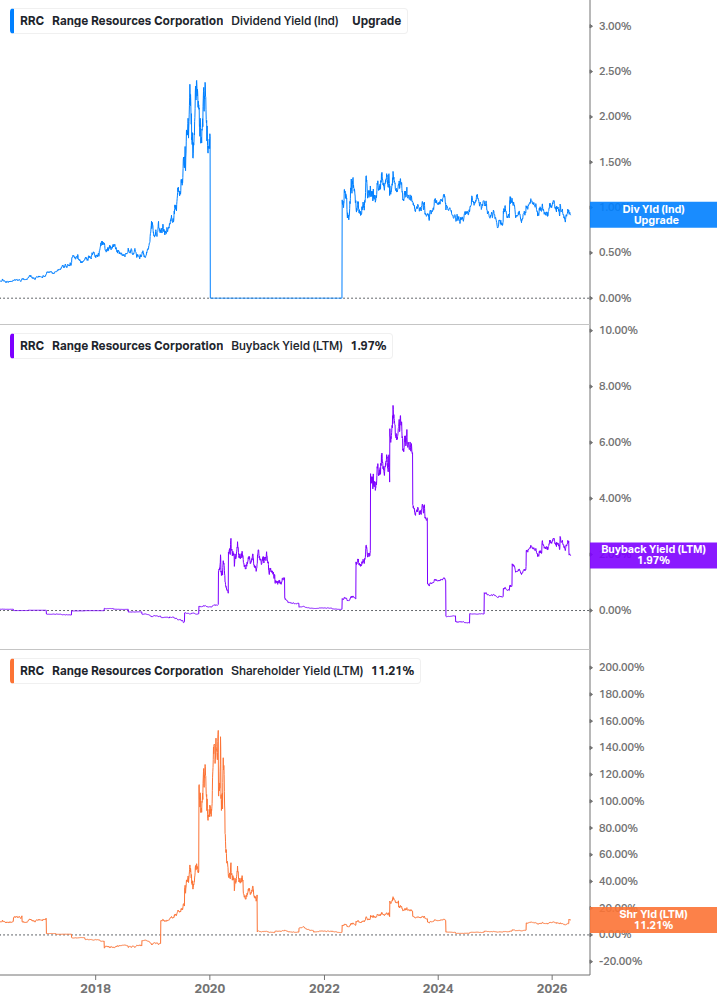Click the purple Buyback Yield 1.97% axis tag
The height and width of the screenshot is (1005, 717).
[x=653, y=555]
